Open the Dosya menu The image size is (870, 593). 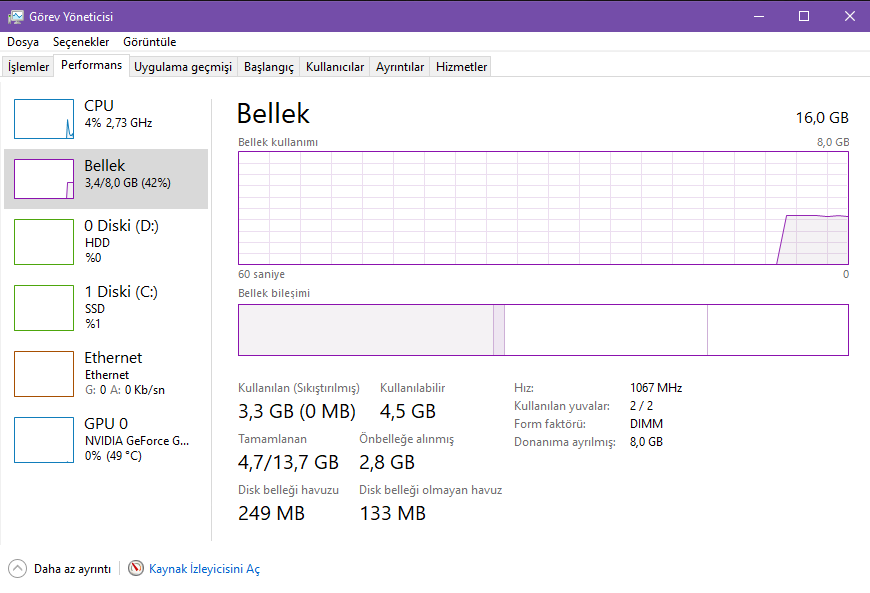click(23, 42)
